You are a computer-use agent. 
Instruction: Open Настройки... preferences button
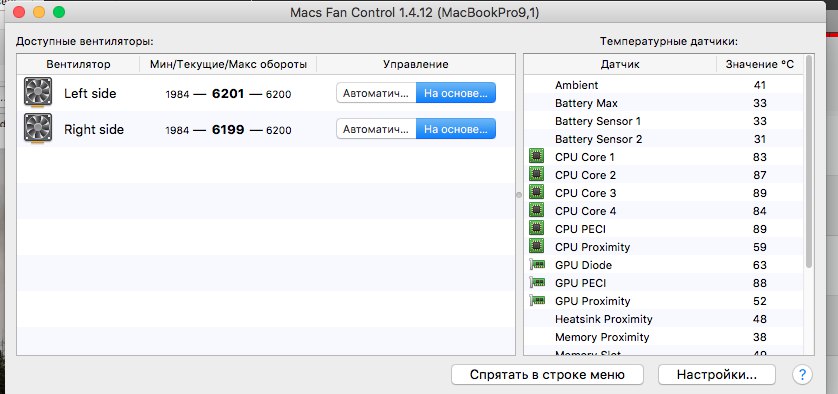pos(717,374)
